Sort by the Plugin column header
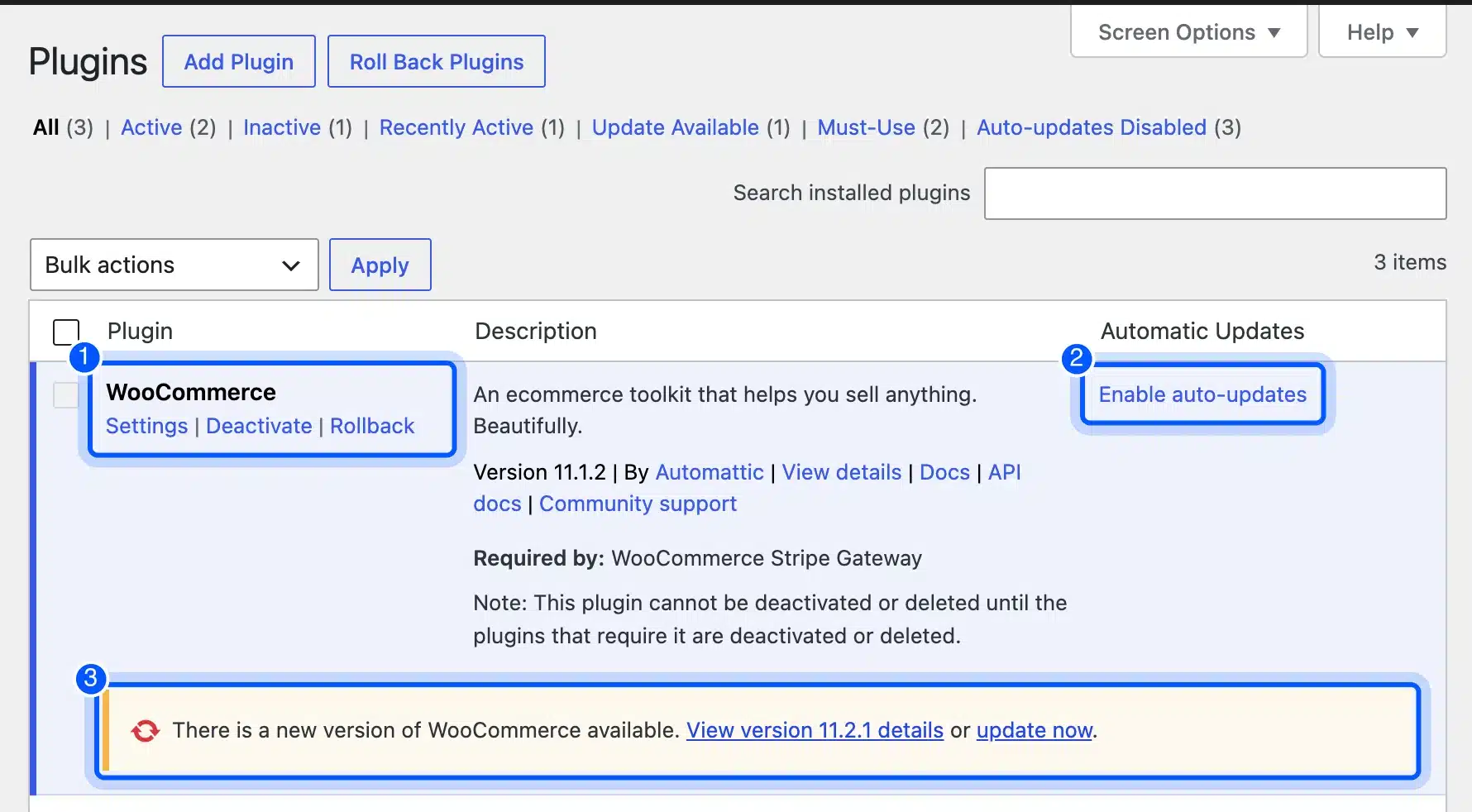Viewport: 1472px width, 812px height. (x=140, y=331)
